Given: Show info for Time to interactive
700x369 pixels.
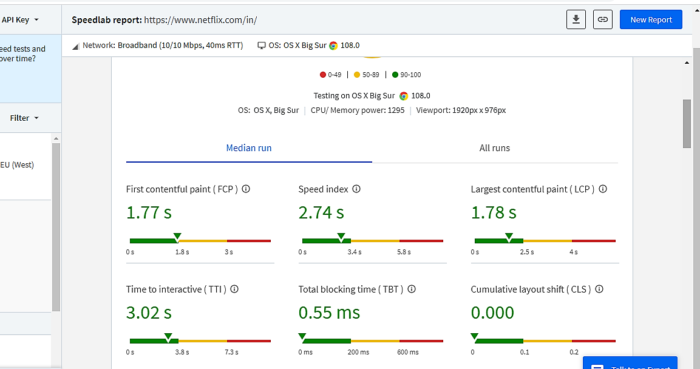Looking at the screenshot, I should click(234, 289).
